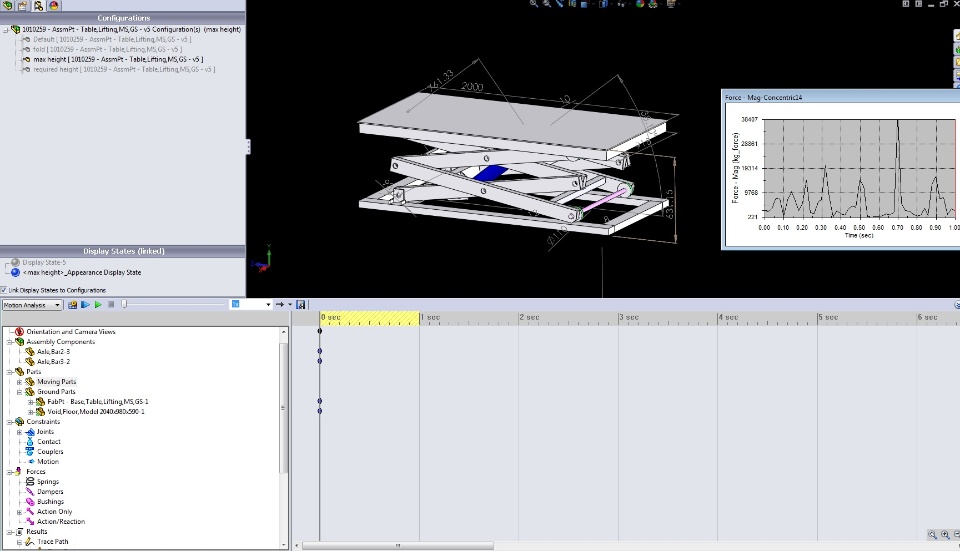960x551 pixels.
Task: Click the timeline zoom in magnifier
Action: click(x=945, y=534)
